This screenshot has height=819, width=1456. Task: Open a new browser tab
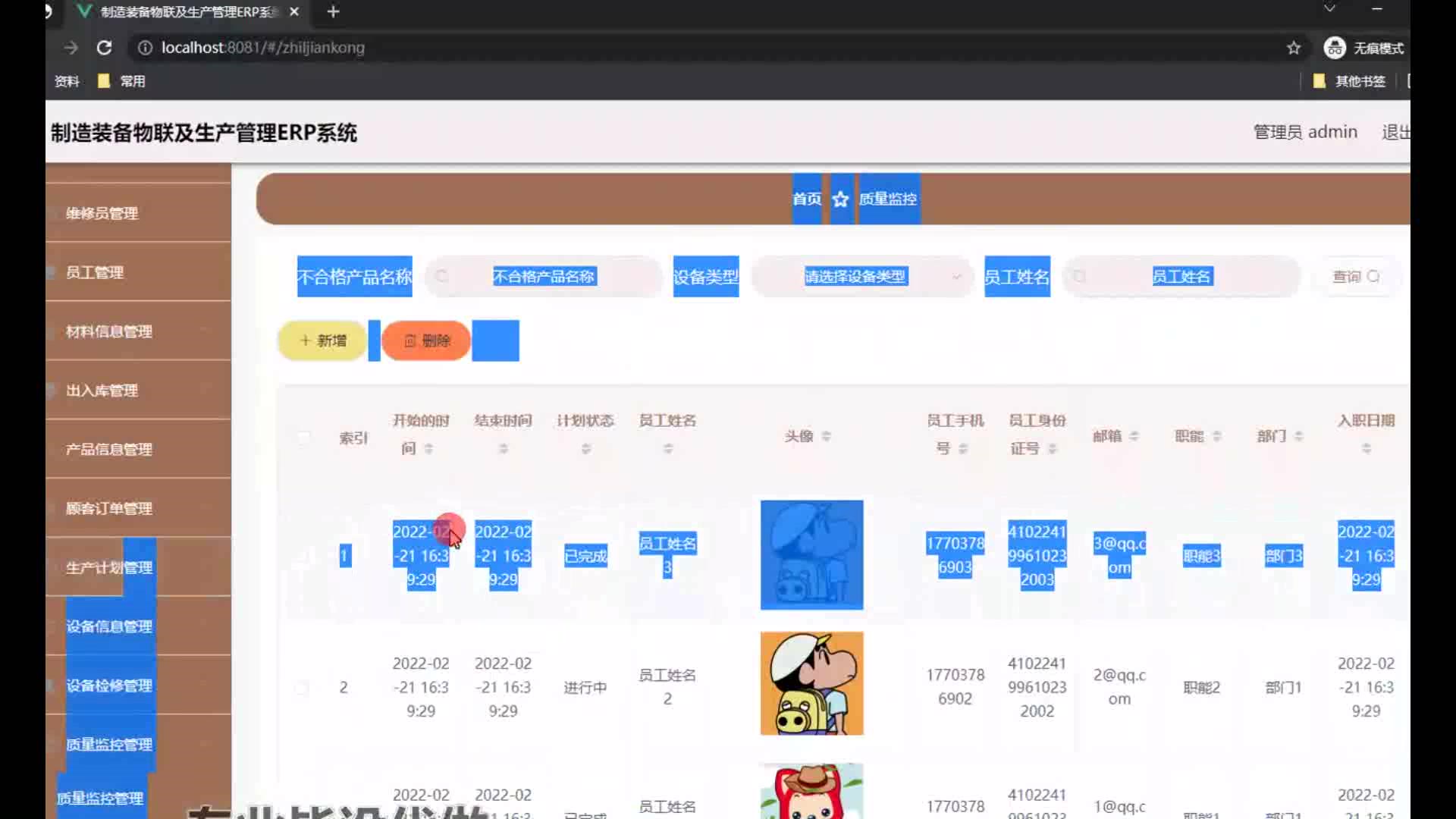pyautogui.click(x=333, y=12)
